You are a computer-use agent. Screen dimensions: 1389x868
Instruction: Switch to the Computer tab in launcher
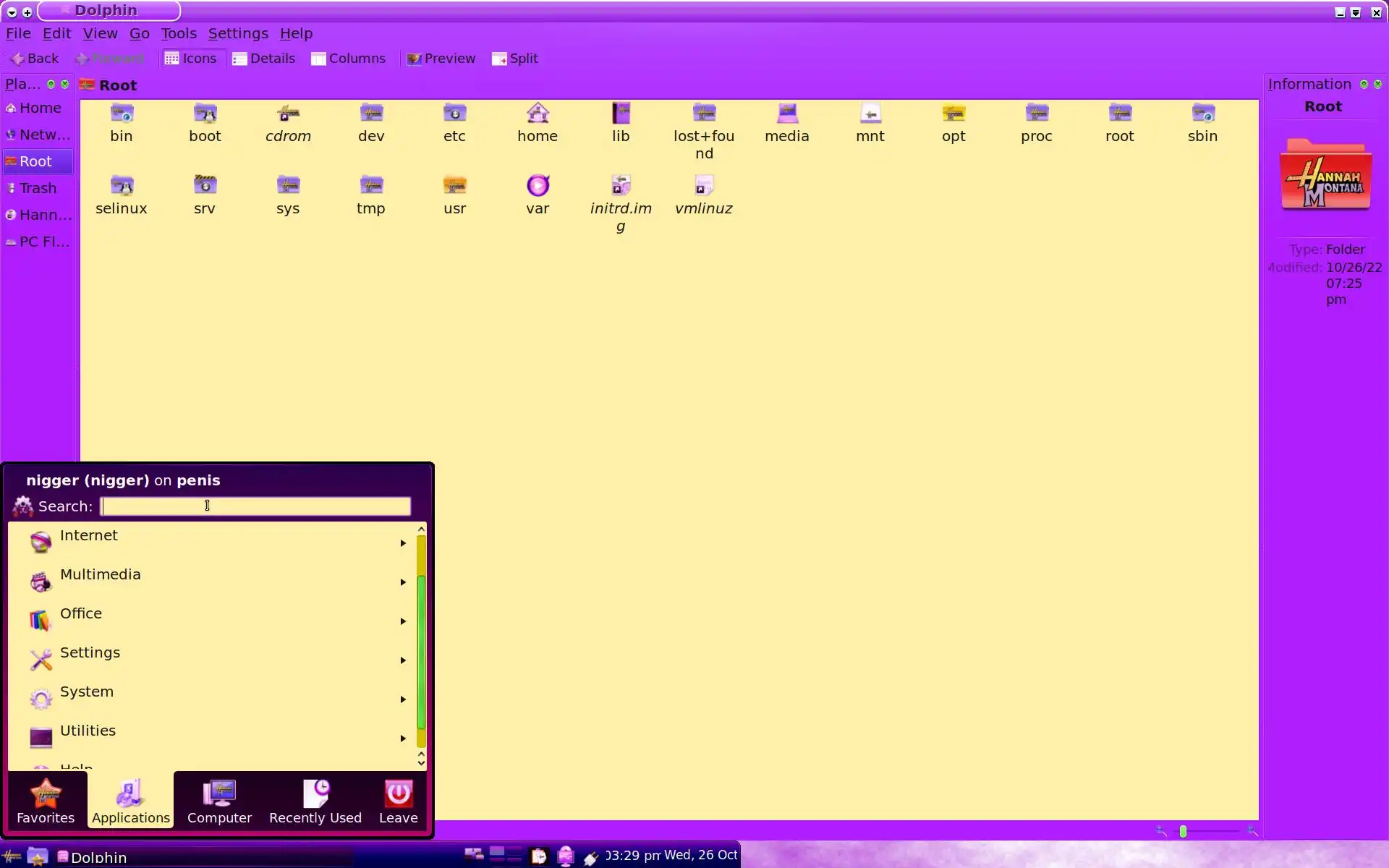point(219,801)
